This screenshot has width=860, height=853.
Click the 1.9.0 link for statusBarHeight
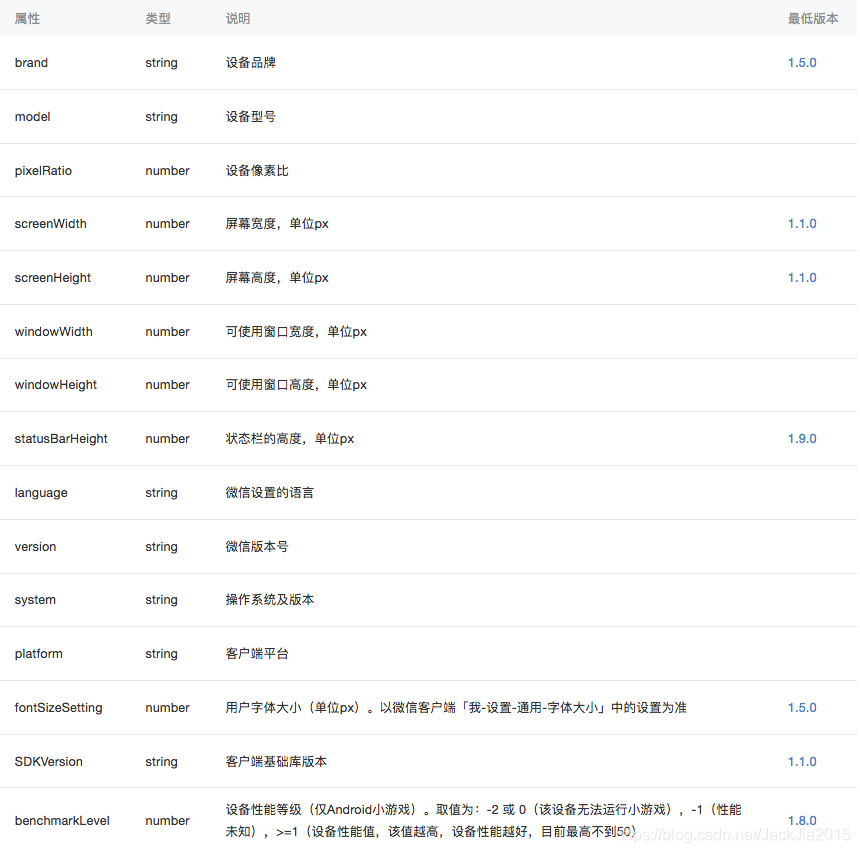[801, 438]
